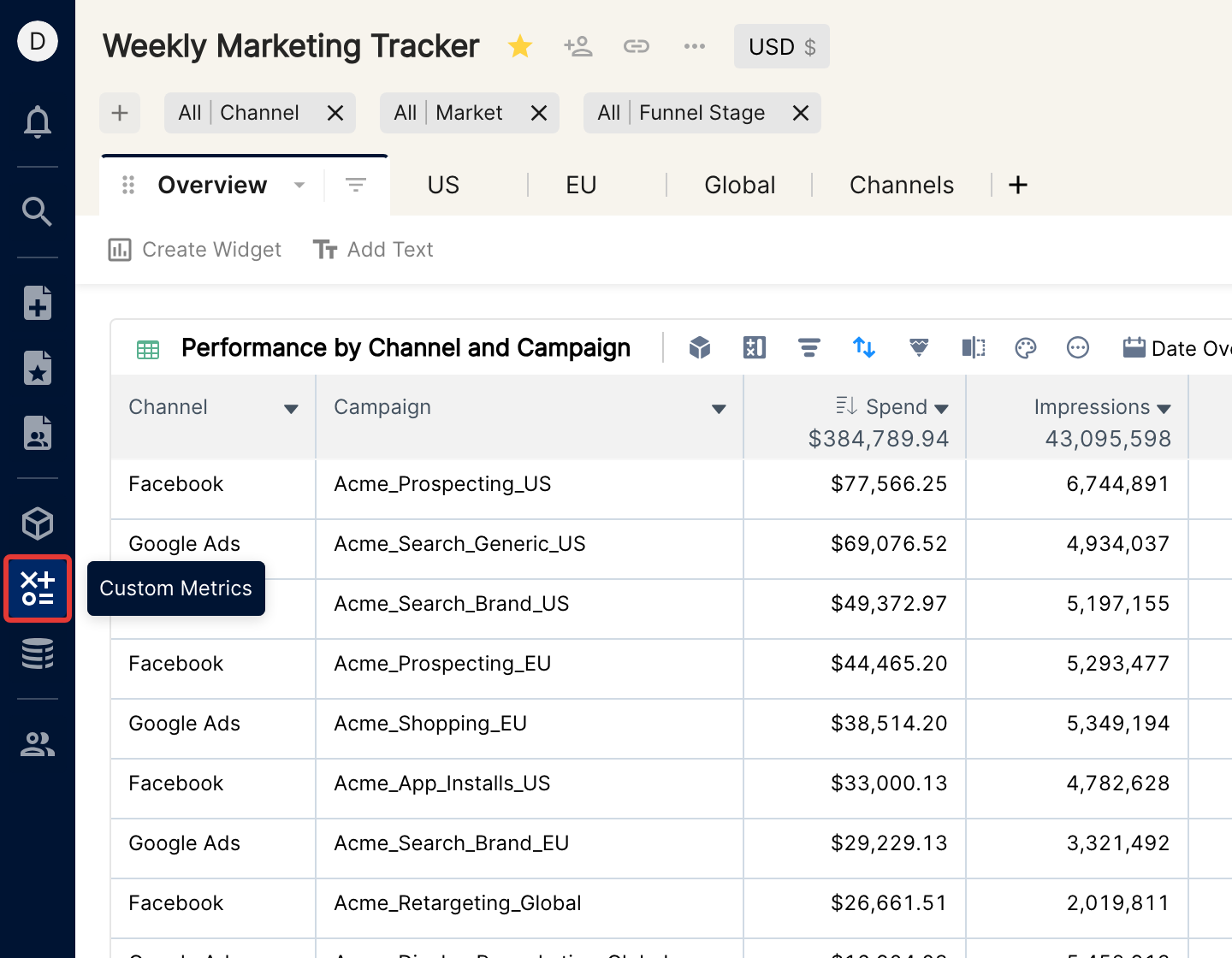
Task: Open the users group icon in sidebar
Action: 38,744
